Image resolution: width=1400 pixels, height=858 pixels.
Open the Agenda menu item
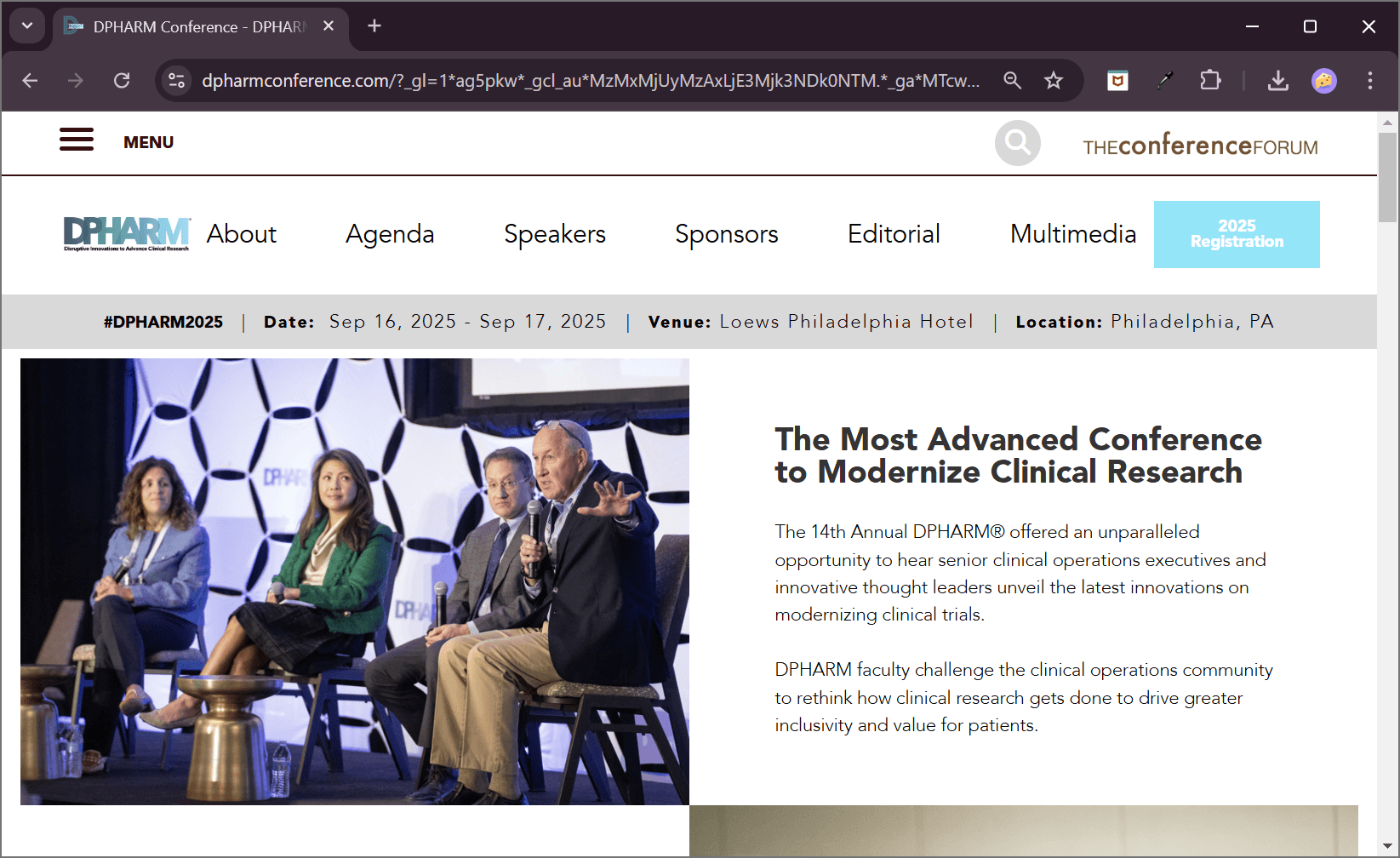point(390,234)
